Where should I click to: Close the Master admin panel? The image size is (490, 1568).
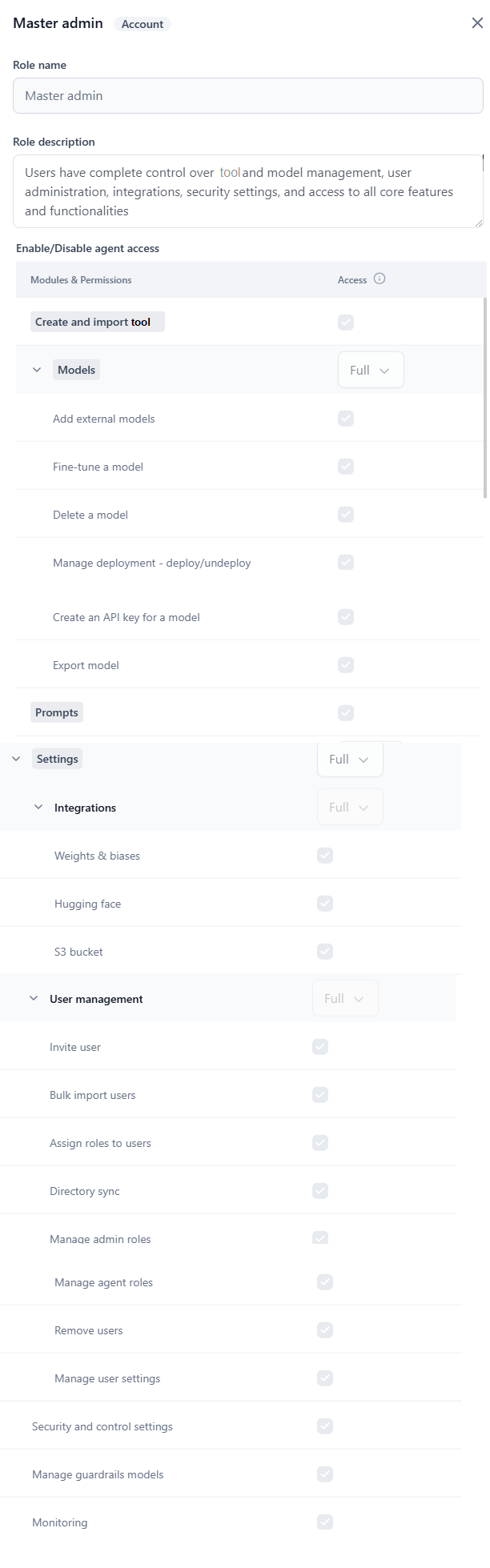click(x=477, y=23)
